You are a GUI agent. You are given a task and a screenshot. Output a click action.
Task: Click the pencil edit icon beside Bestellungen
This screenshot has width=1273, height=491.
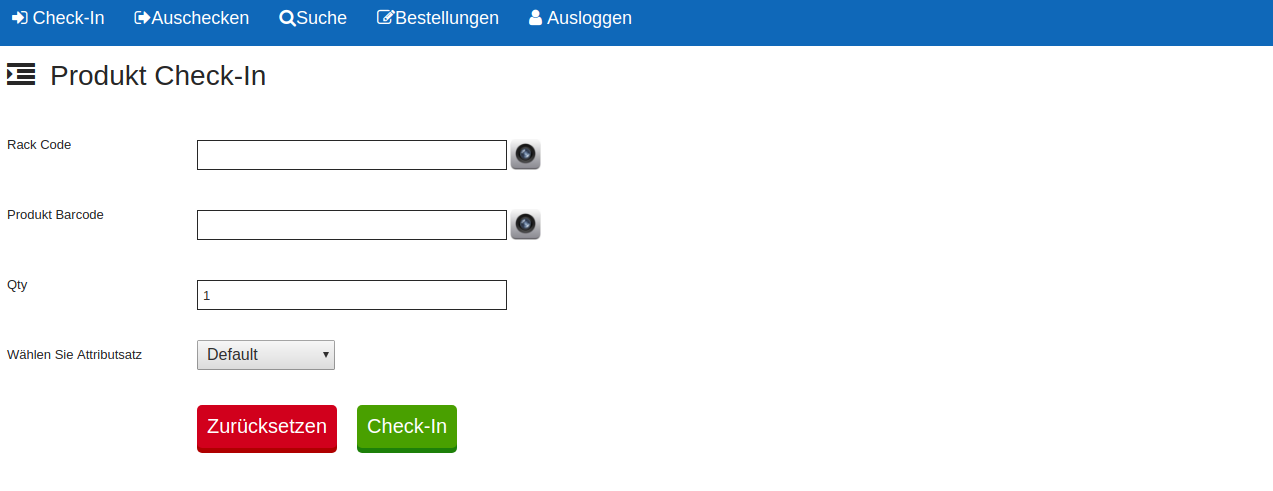pos(385,18)
